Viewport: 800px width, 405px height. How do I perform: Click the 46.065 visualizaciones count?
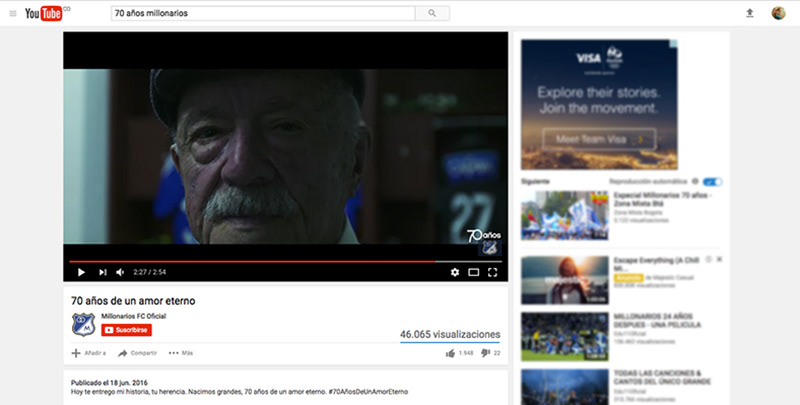(450, 335)
